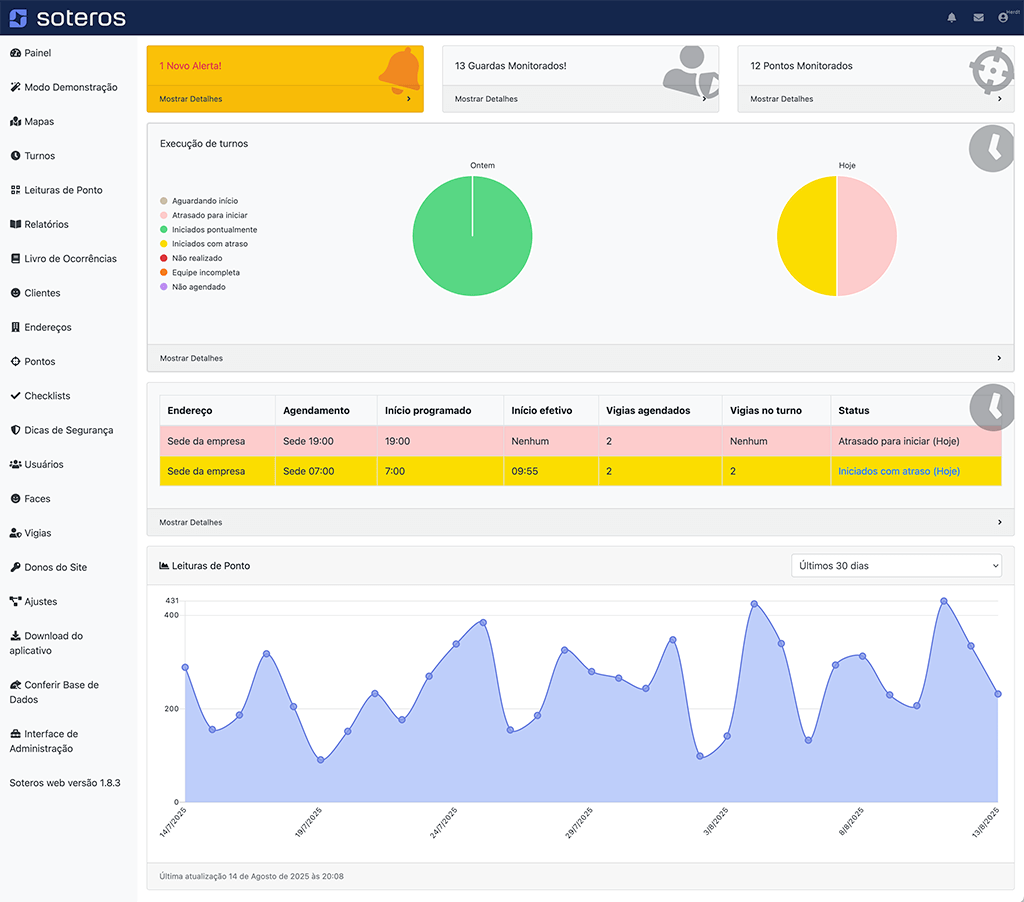Click 'Iniciados com atraso (Hoje)' status link
Viewport: 1024px width, 902px height.
click(x=898, y=471)
